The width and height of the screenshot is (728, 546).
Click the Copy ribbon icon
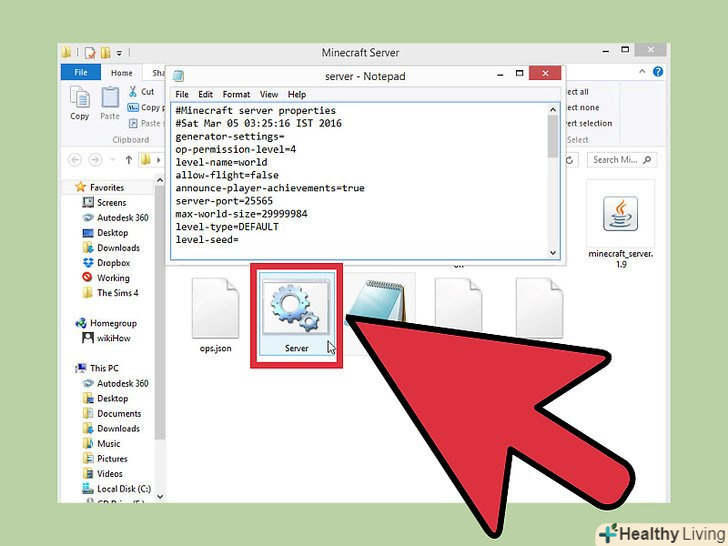[x=80, y=103]
